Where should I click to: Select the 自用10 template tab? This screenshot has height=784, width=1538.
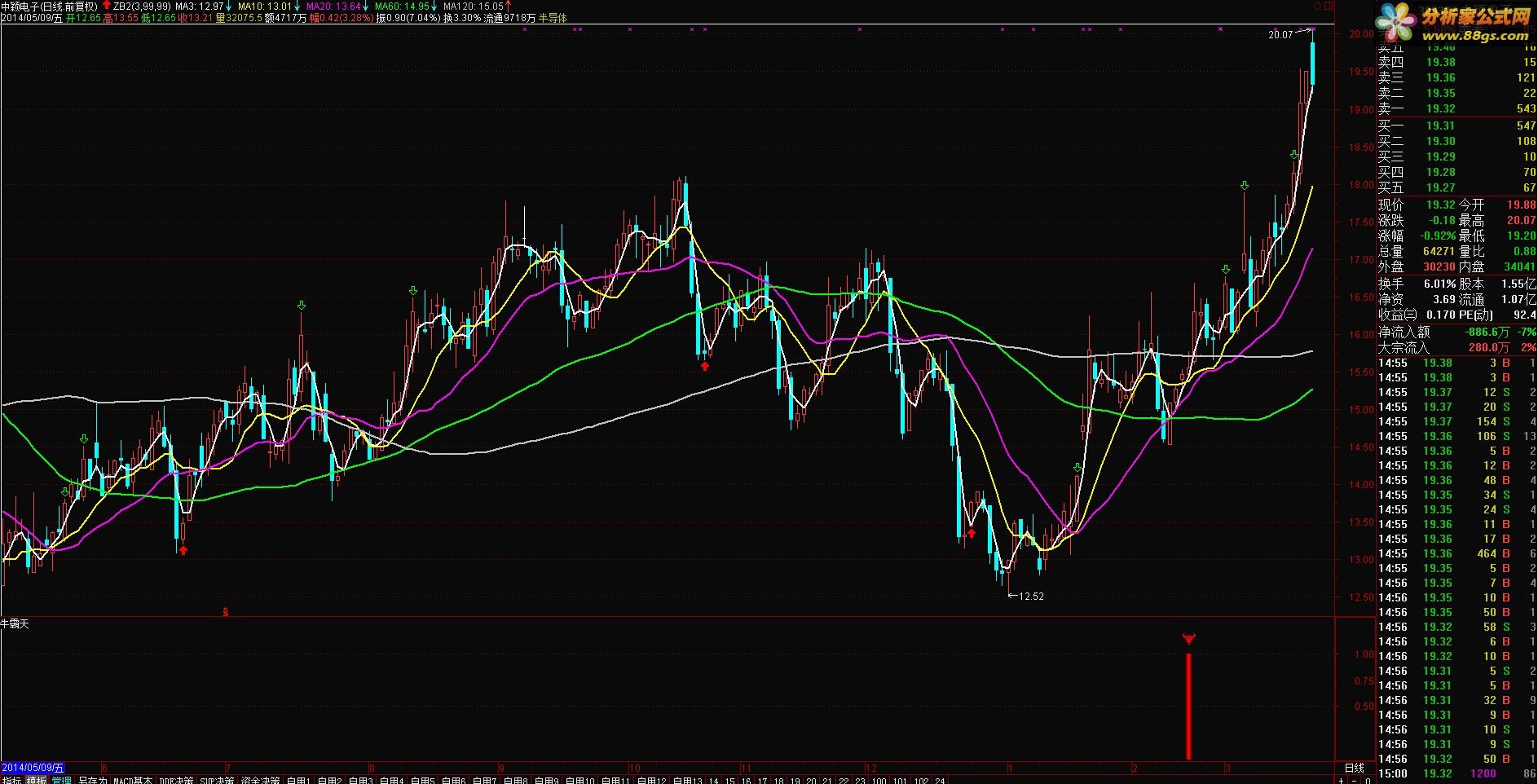(x=580, y=780)
